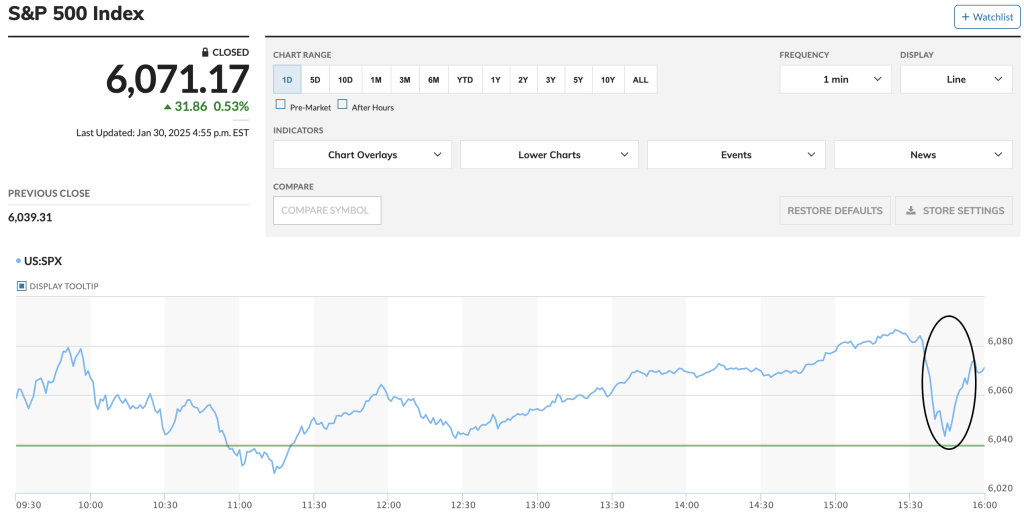Enable the Pre-Market checkbox
1024x515 pixels.
click(281, 105)
